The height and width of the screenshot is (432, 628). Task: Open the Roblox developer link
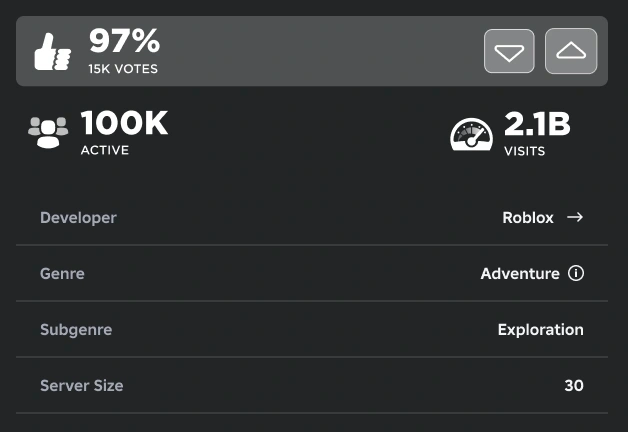pyautogui.click(x=528, y=218)
